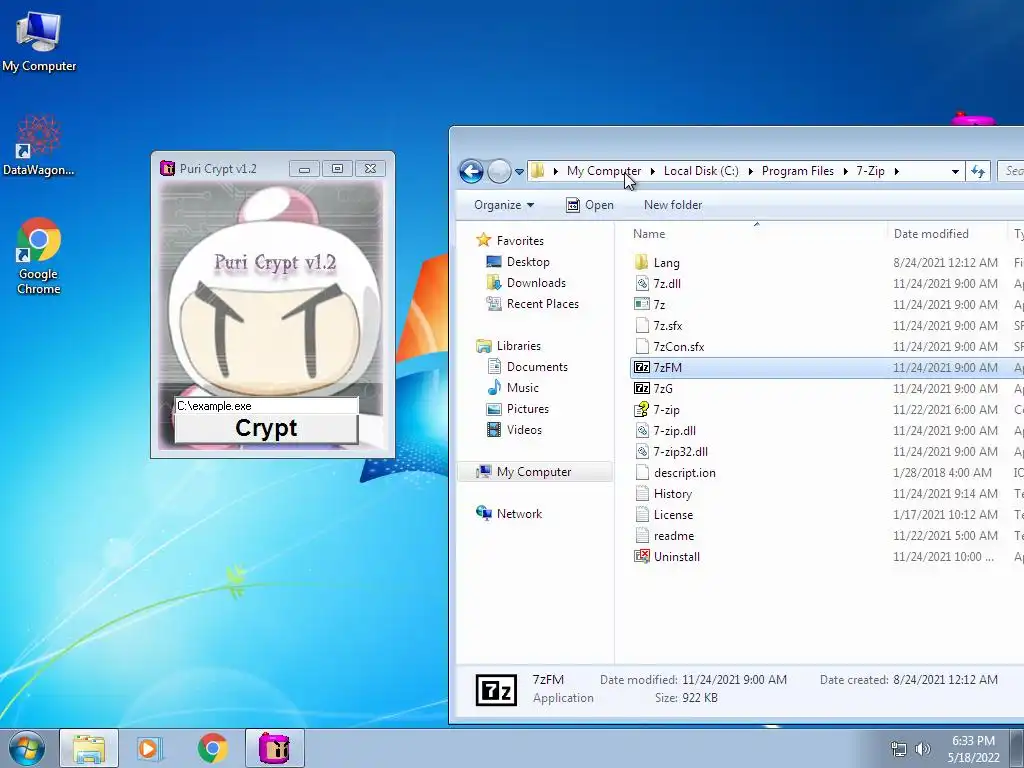Open volume control tray icon

pos(923,749)
